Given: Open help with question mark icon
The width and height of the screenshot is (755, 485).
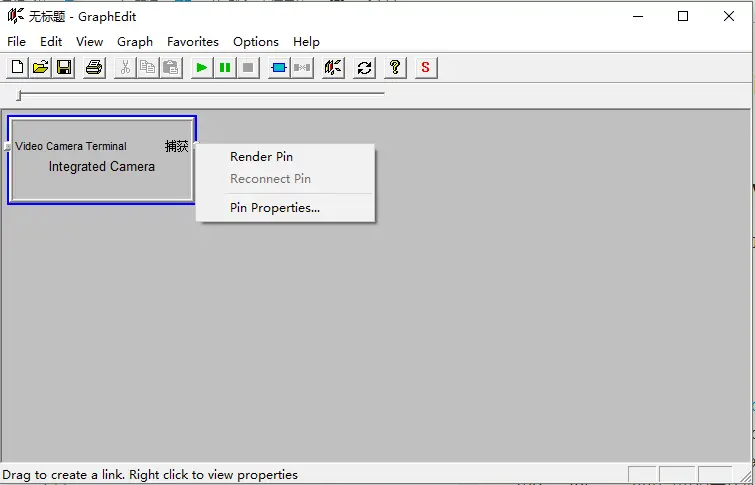Looking at the screenshot, I should tap(395, 67).
